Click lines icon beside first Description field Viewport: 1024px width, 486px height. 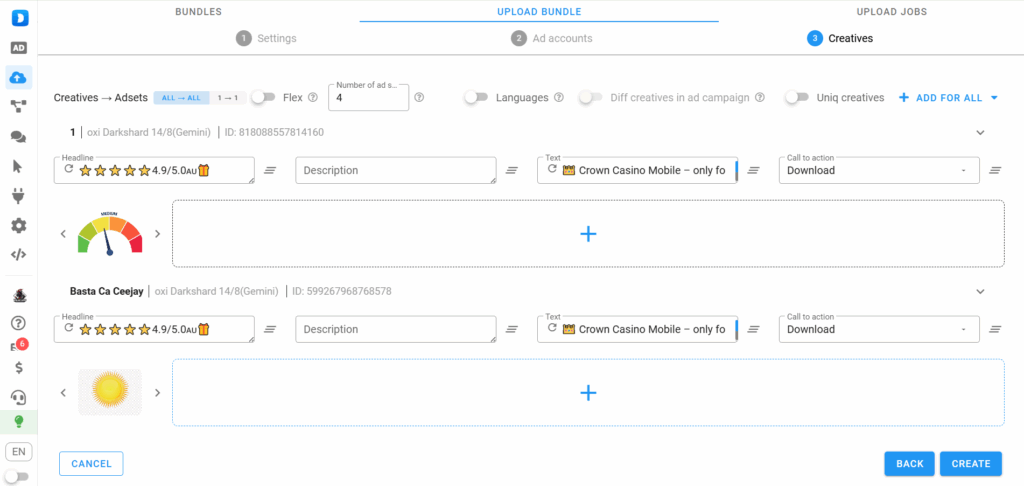click(x=512, y=170)
